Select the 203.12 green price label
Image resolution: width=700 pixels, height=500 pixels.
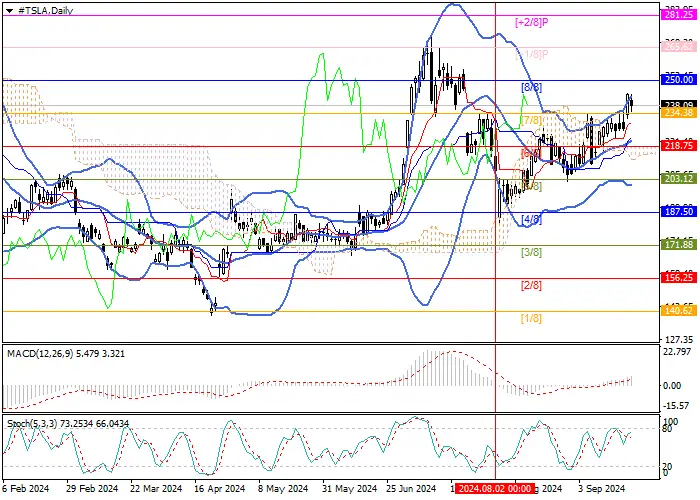(679, 179)
